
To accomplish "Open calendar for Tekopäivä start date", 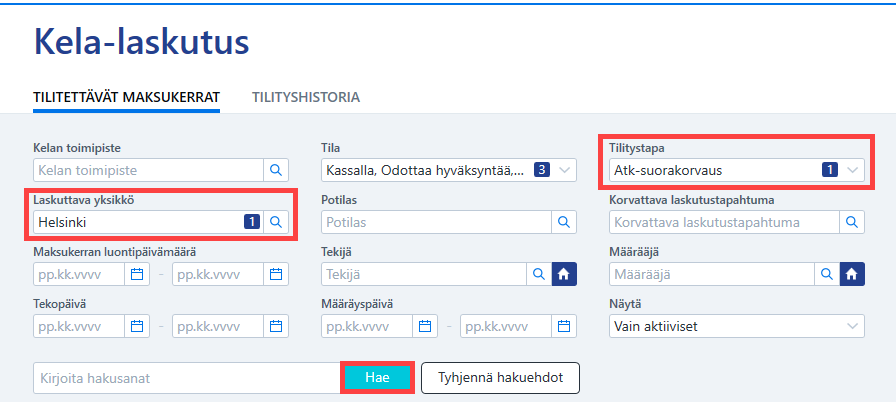I will pos(137,326).
